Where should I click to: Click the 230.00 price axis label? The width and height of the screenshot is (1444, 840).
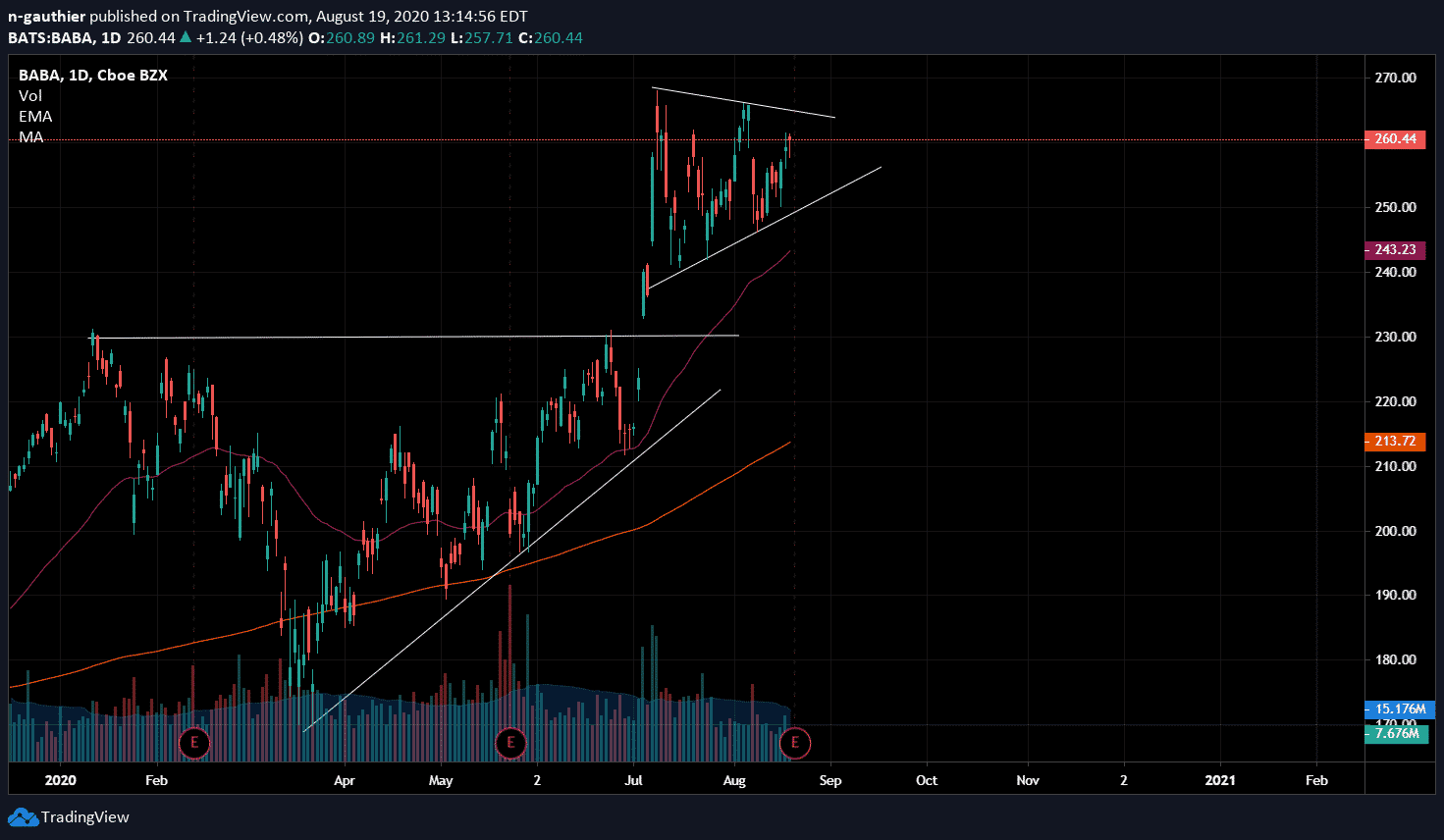click(x=1396, y=337)
